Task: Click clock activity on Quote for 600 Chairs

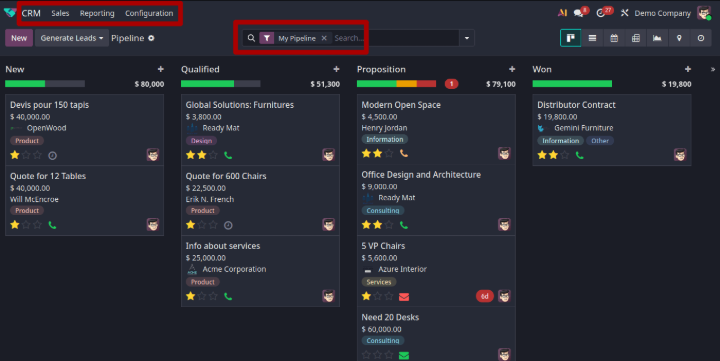Action: tap(228, 225)
